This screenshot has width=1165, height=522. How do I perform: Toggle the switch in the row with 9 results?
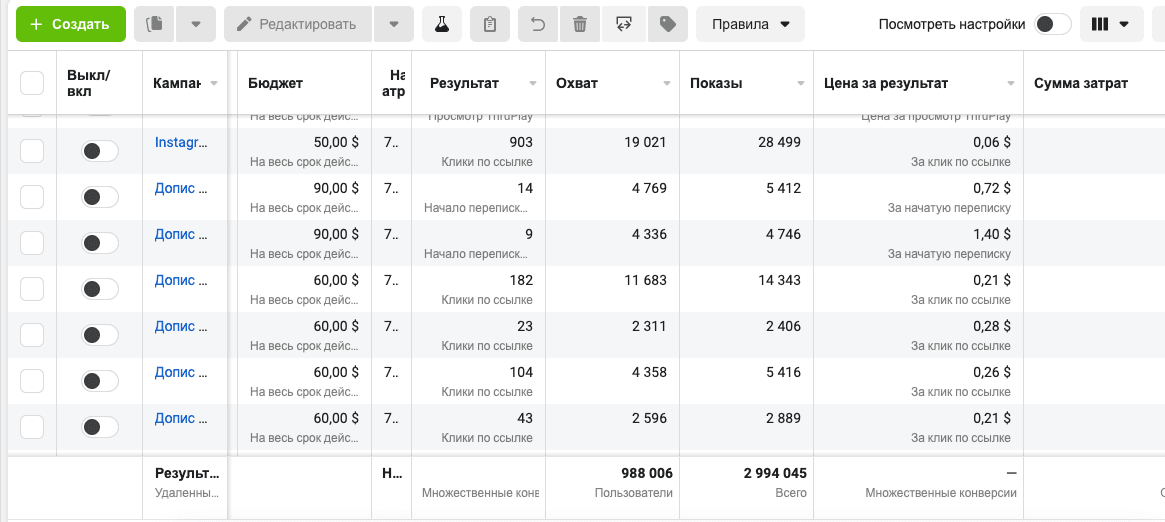100,244
